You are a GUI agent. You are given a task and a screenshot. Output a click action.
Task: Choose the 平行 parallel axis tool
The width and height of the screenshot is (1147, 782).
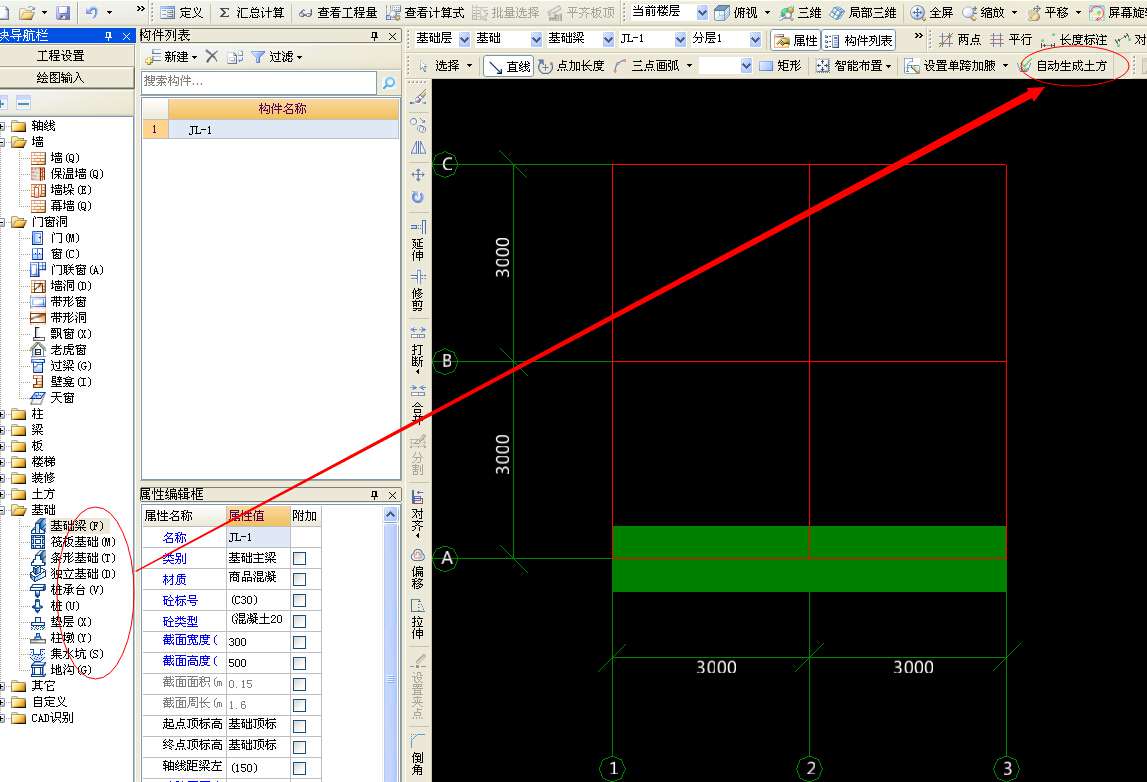point(1010,40)
